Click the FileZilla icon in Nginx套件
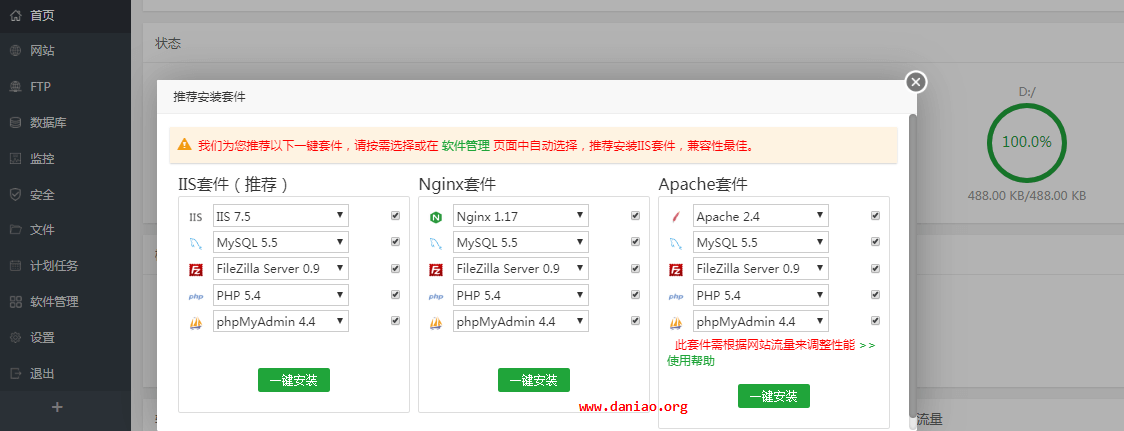This screenshot has height=431, width=1124. pos(435,270)
